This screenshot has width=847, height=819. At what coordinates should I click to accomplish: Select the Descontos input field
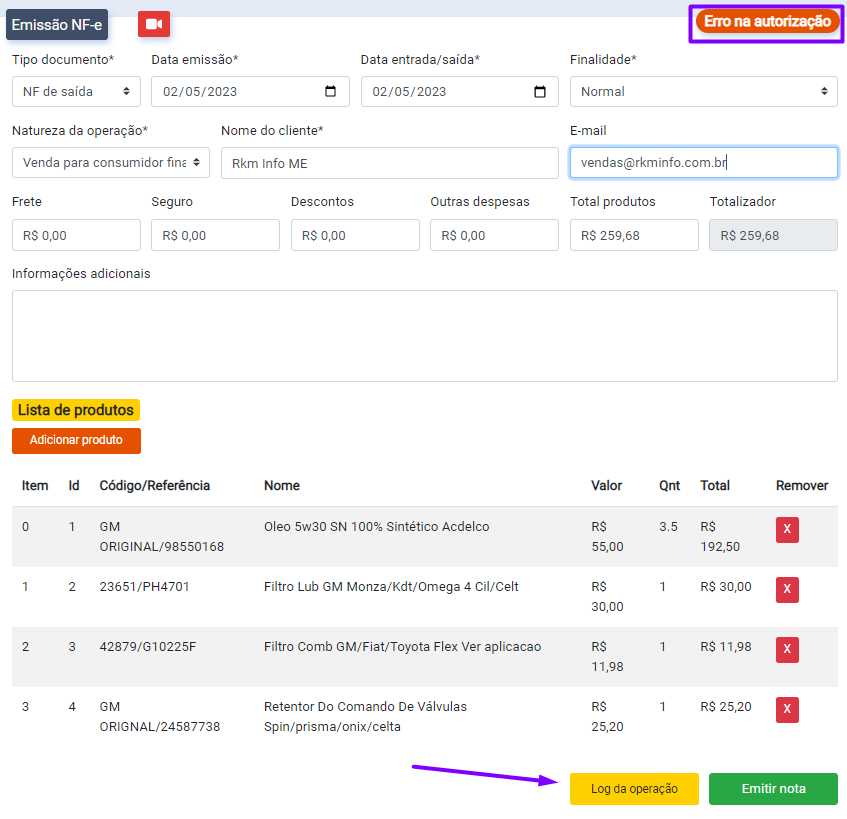(x=355, y=236)
